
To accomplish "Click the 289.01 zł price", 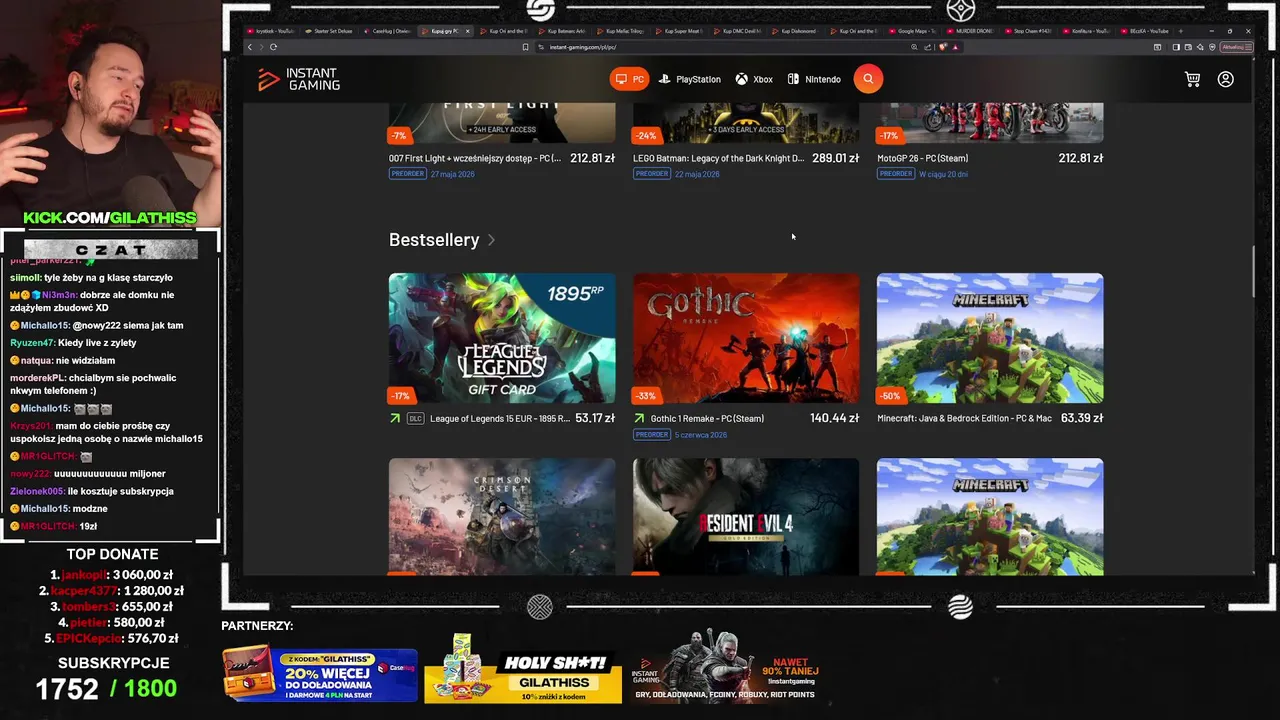I will click(x=835, y=158).
